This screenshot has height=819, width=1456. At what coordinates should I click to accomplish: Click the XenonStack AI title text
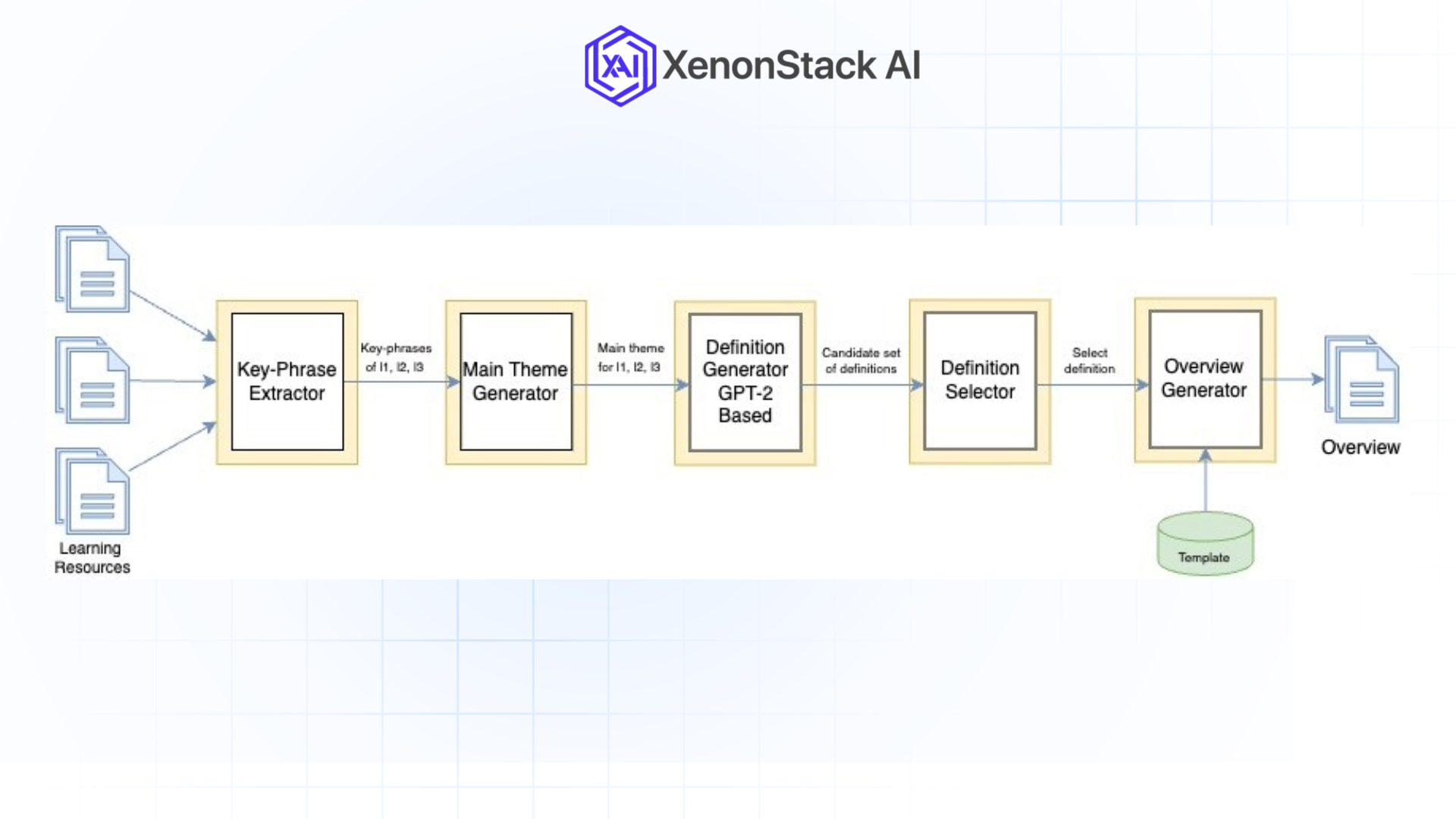(x=791, y=66)
